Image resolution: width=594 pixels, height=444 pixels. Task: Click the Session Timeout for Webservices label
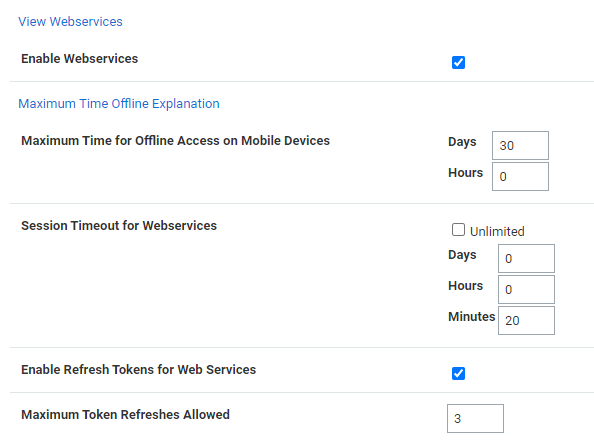coord(119,225)
